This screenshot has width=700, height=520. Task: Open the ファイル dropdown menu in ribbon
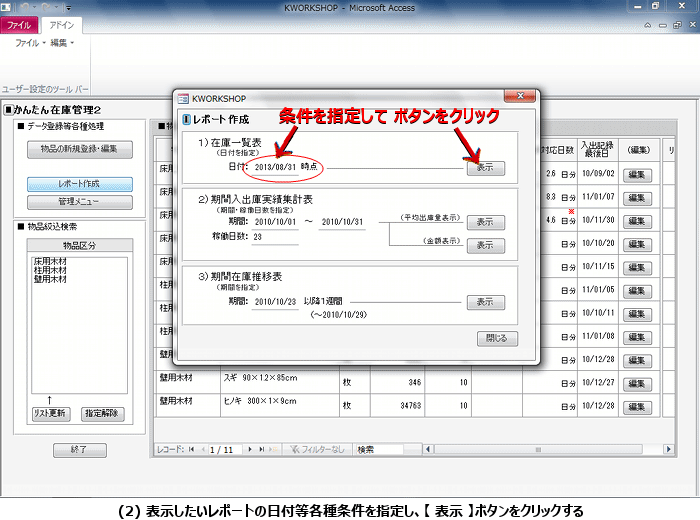[30, 43]
